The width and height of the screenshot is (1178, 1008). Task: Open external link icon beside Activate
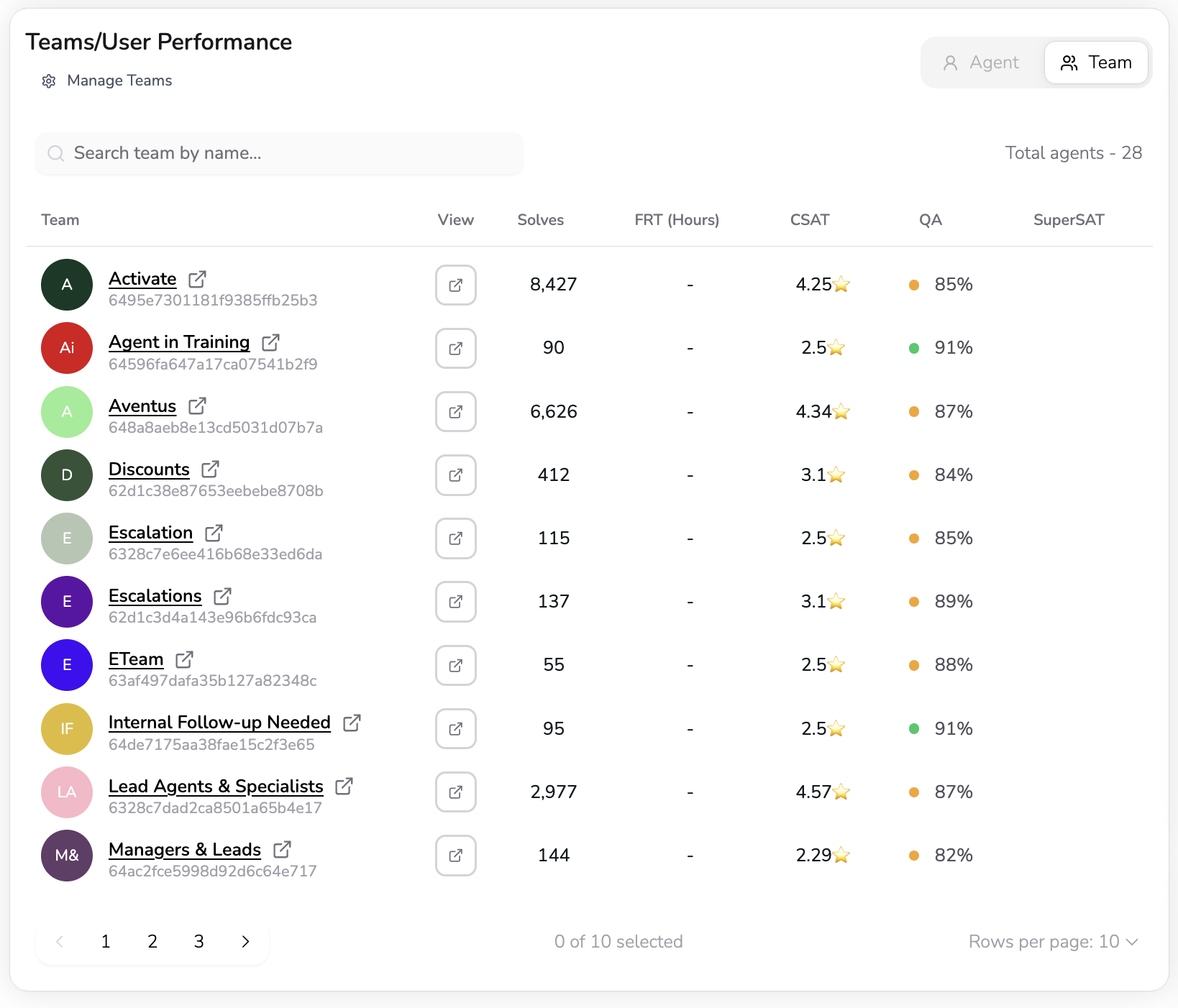click(197, 279)
